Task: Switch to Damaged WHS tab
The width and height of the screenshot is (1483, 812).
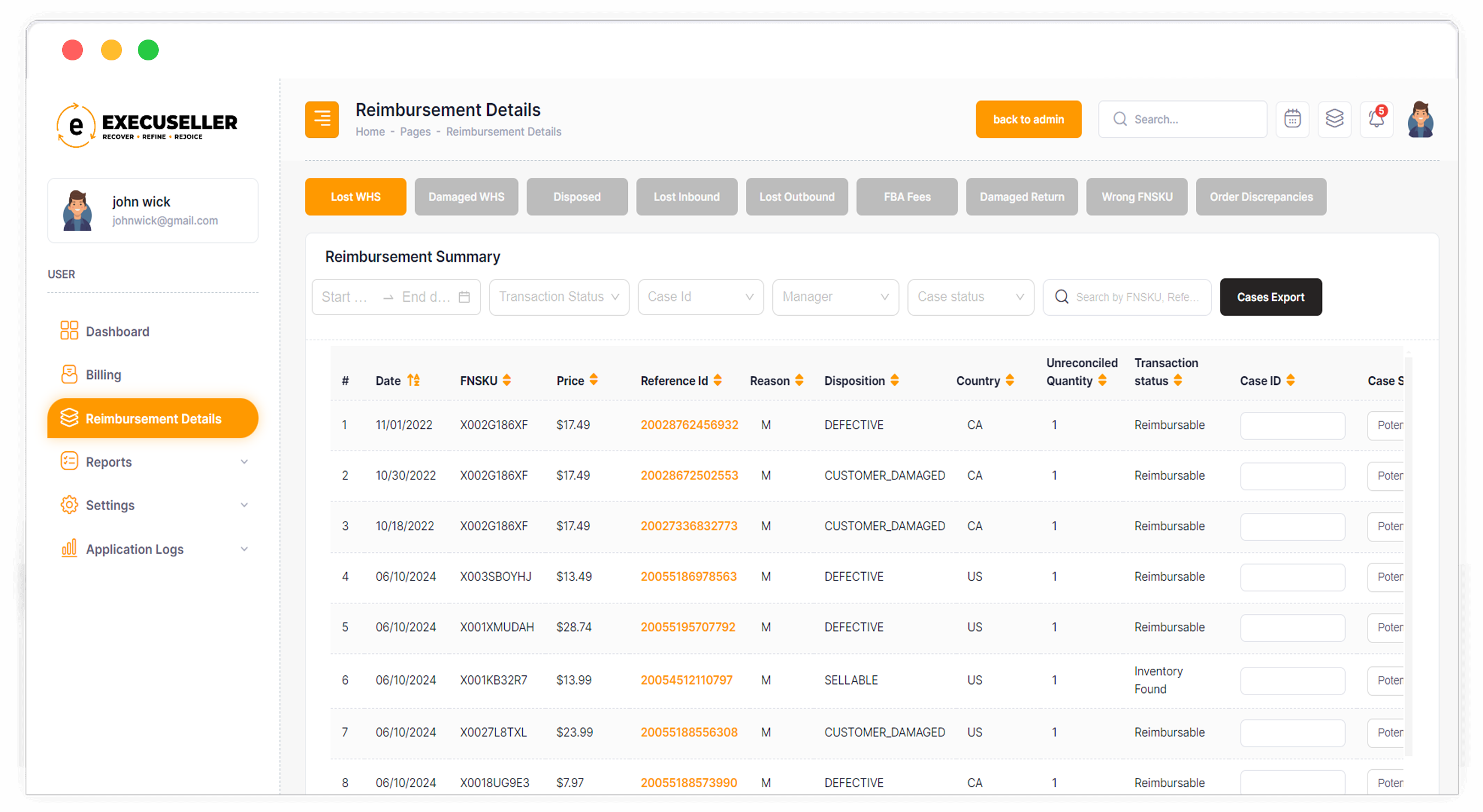Action: (x=466, y=197)
